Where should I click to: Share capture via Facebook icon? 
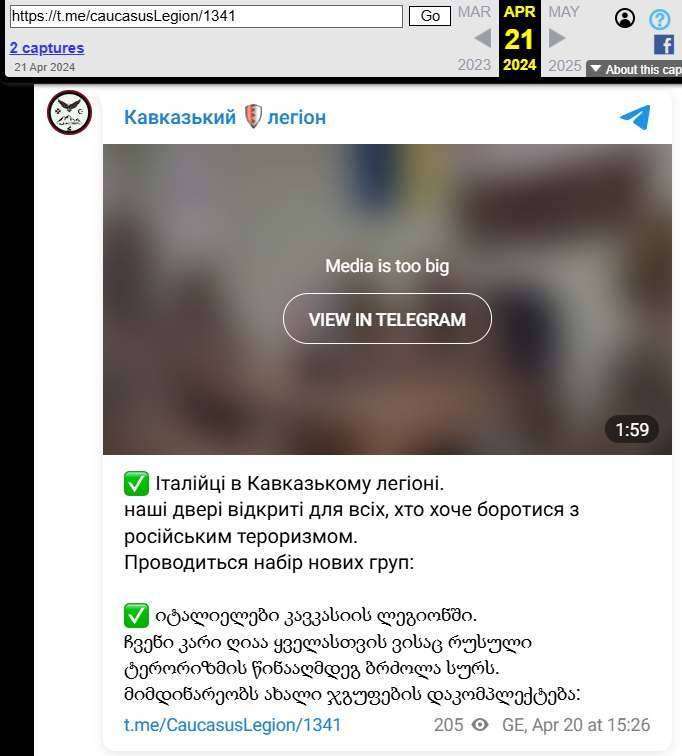point(664,45)
